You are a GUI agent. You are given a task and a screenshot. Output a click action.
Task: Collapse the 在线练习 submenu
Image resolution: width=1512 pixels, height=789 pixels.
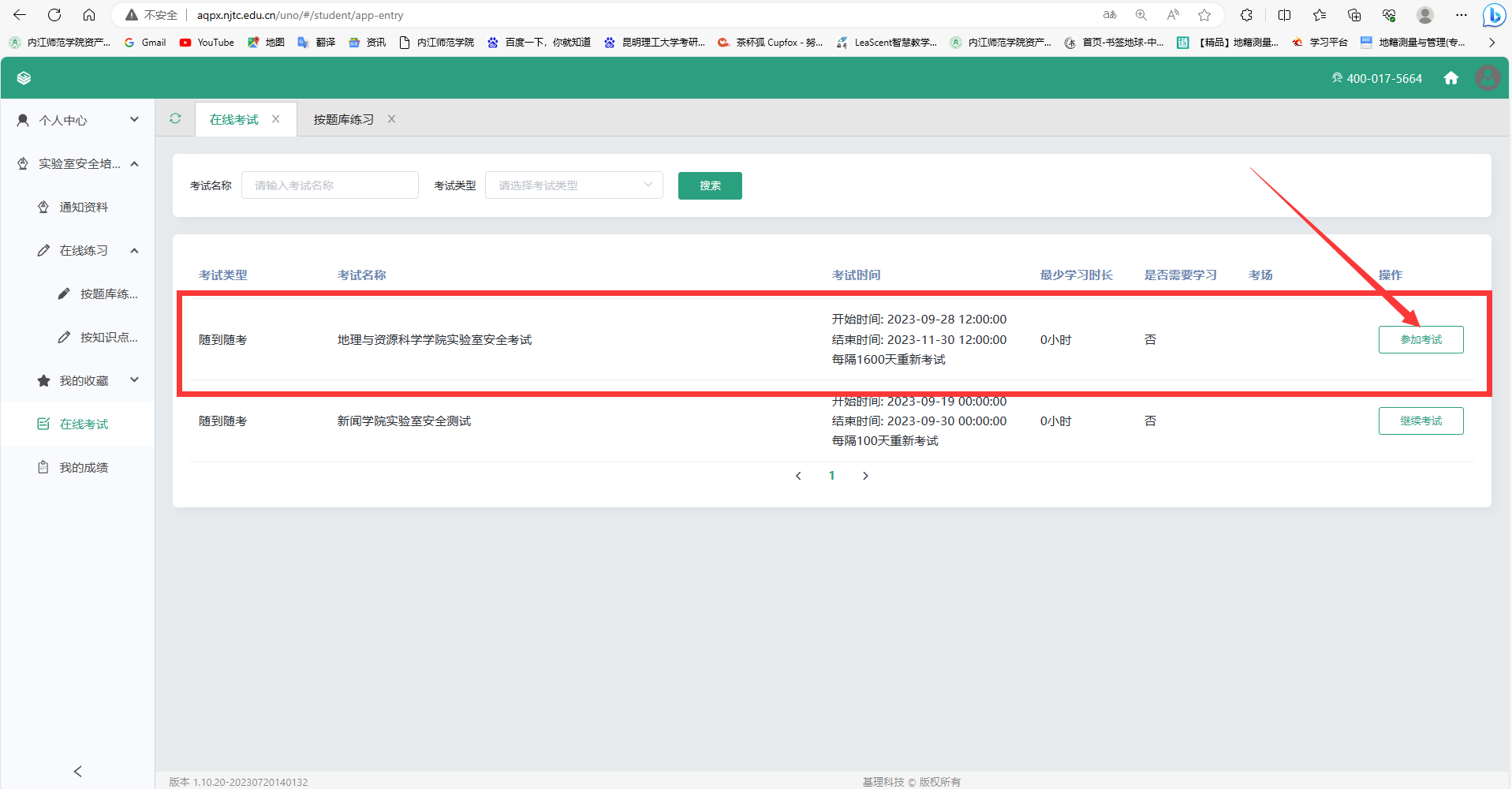click(134, 250)
